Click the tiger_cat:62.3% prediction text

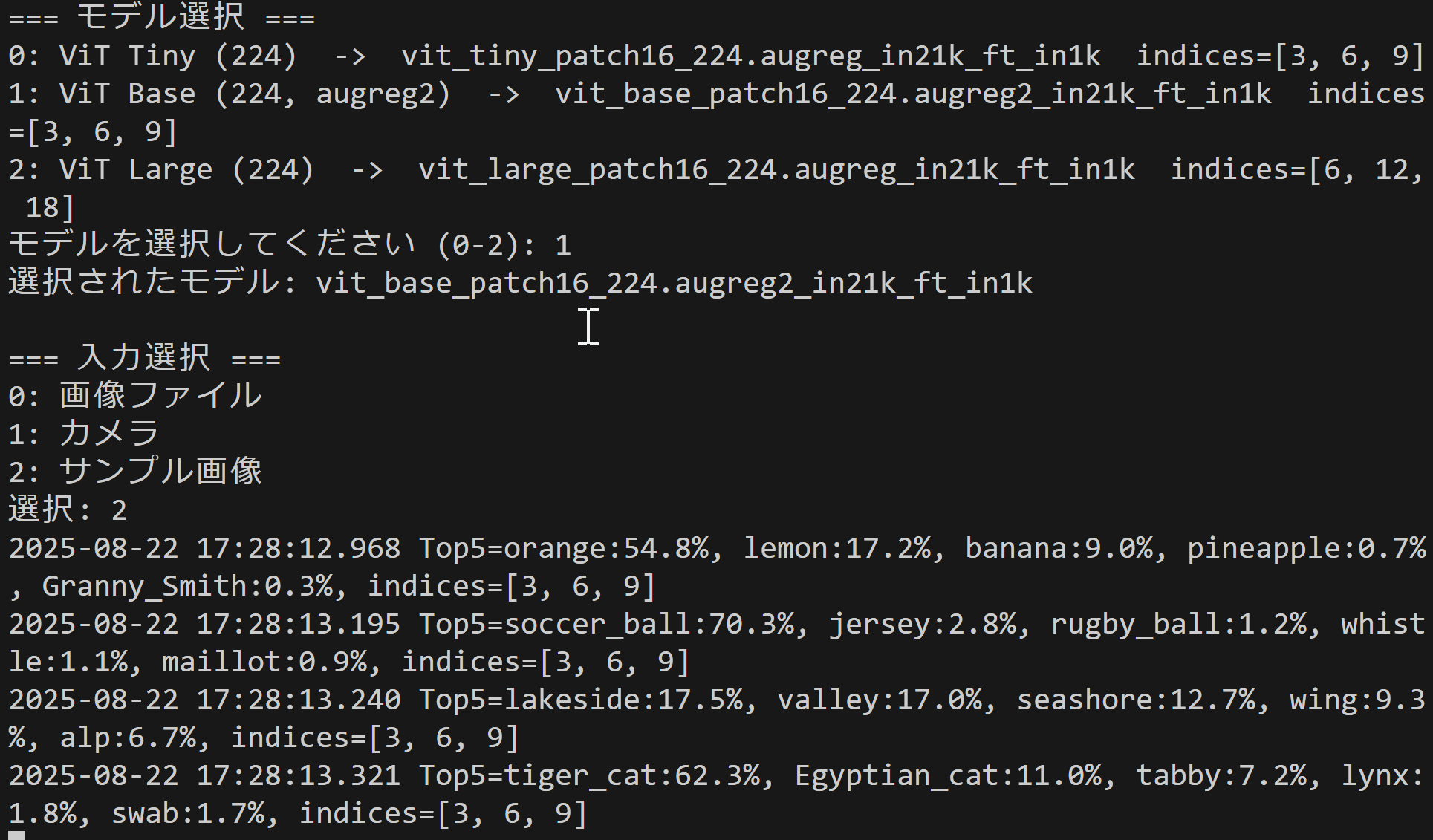[x=632, y=775]
